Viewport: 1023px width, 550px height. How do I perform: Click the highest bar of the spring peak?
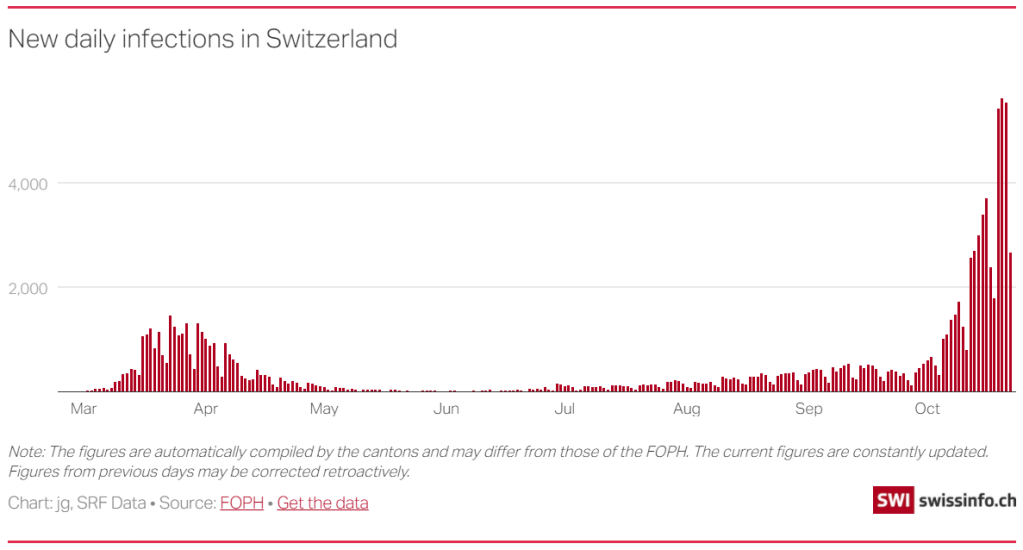point(170,355)
